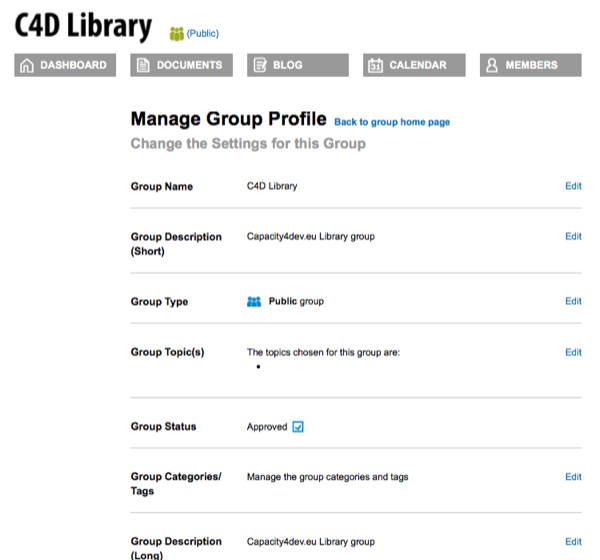The height and width of the screenshot is (560, 600).
Task: Go to the Calendar tab
Action: [414, 65]
